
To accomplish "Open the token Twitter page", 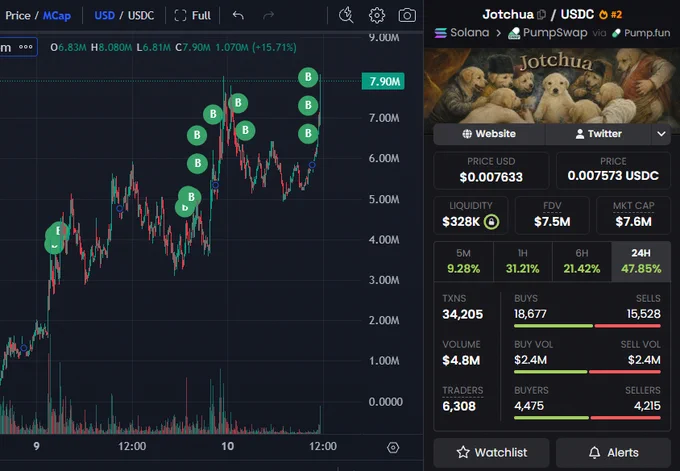I will pyautogui.click(x=598, y=134).
